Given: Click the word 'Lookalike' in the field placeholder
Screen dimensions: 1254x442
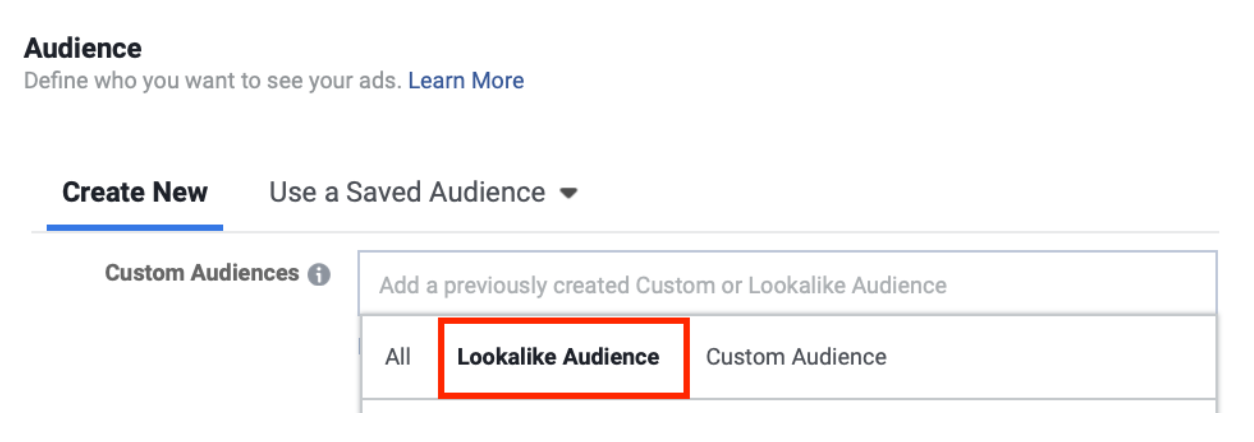Looking at the screenshot, I should coord(795,286).
